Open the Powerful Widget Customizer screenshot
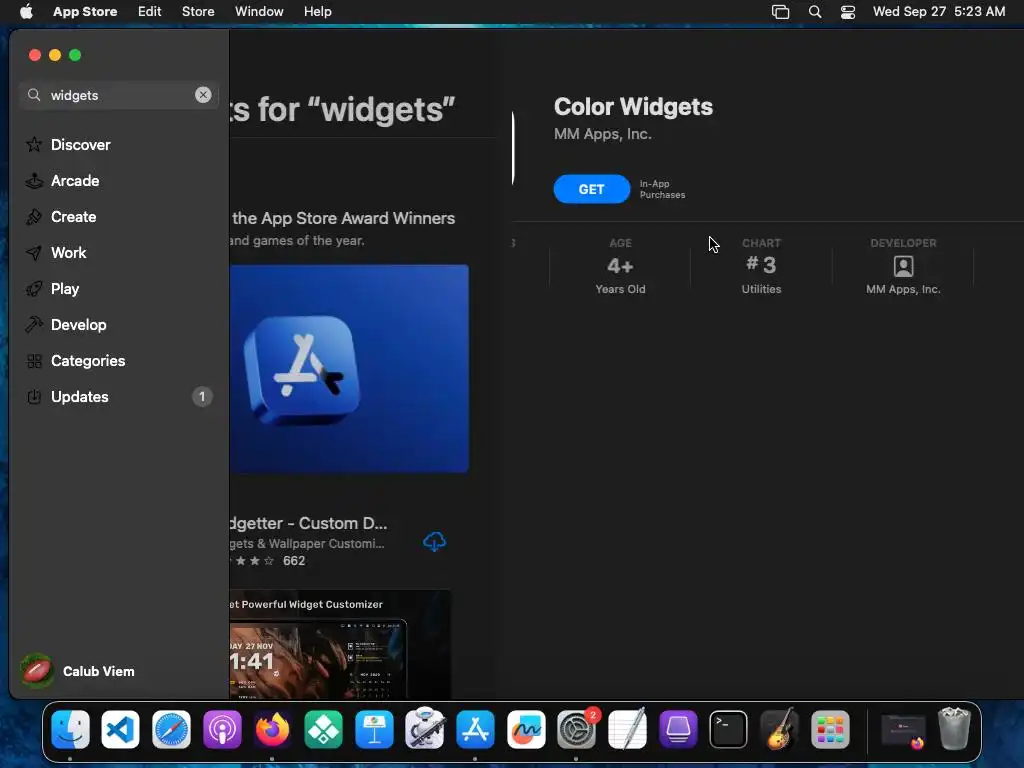Image resolution: width=1024 pixels, height=768 pixels. point(340,645)
